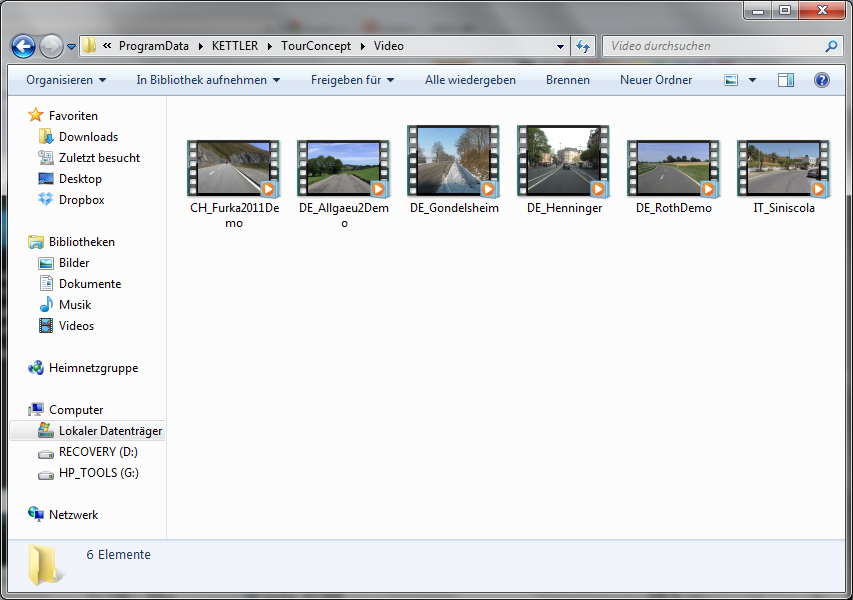Open the 'Freigeben für' menu

pyautogui.click(x=353, y=80)
